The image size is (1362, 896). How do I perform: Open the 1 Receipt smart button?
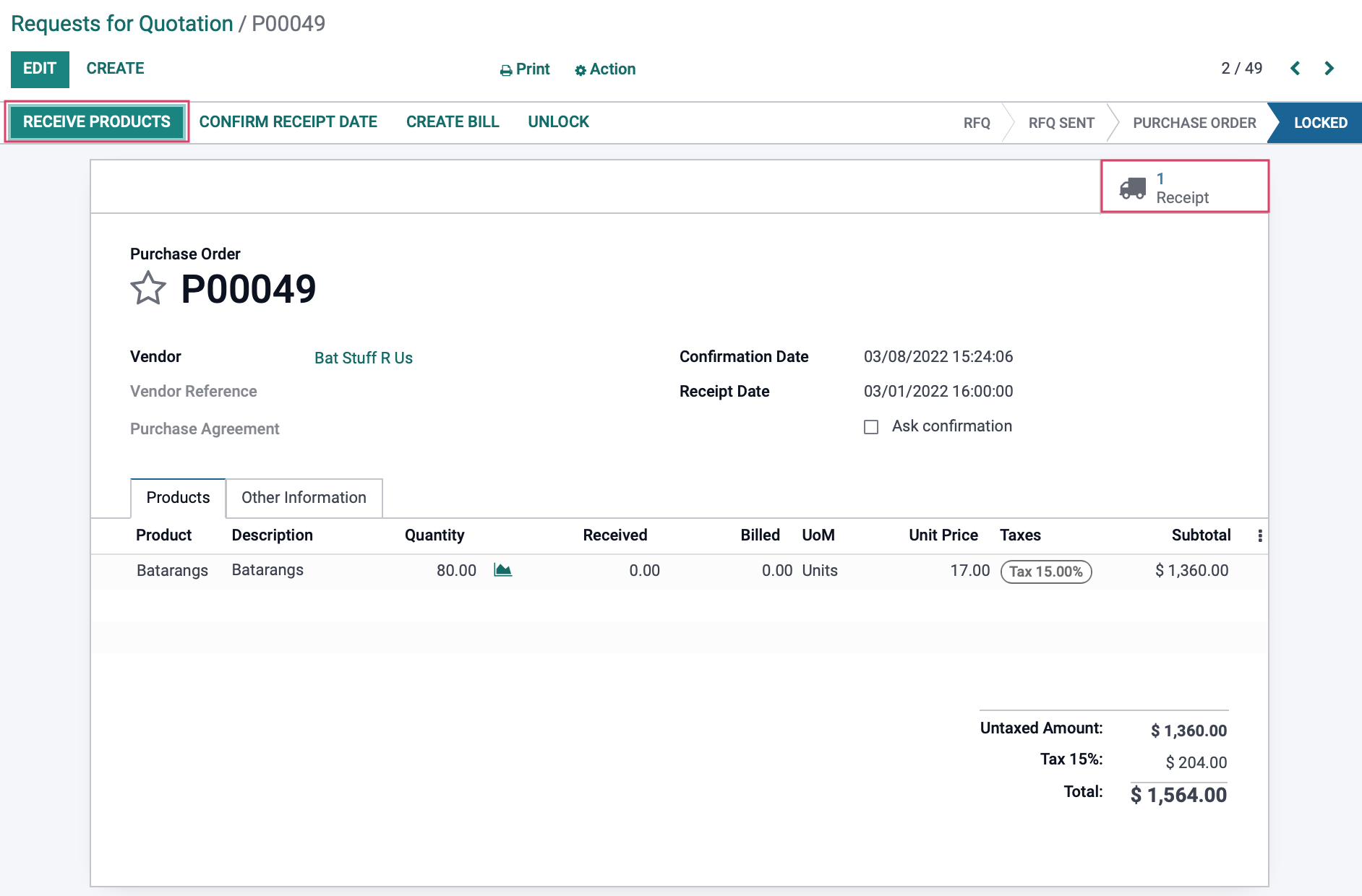[1184, 187]
